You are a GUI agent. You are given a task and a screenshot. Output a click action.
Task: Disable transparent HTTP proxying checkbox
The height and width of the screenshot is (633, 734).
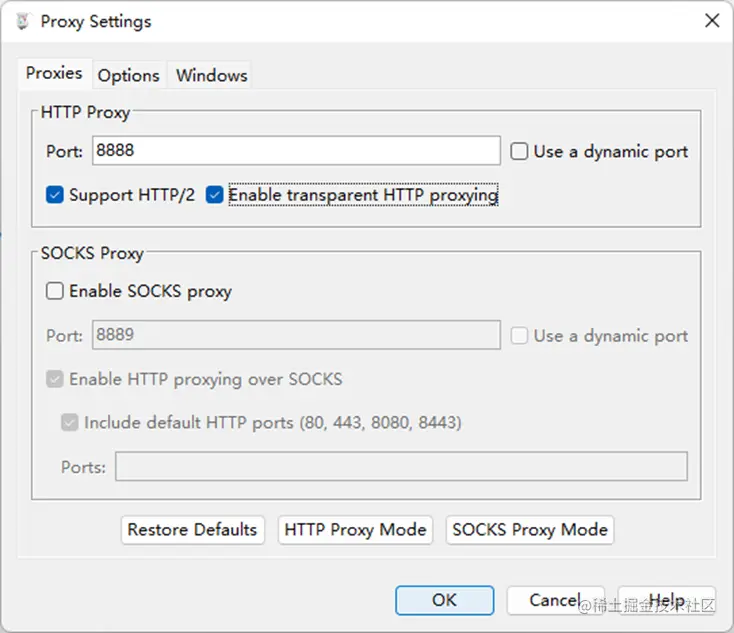pos(214,195)
